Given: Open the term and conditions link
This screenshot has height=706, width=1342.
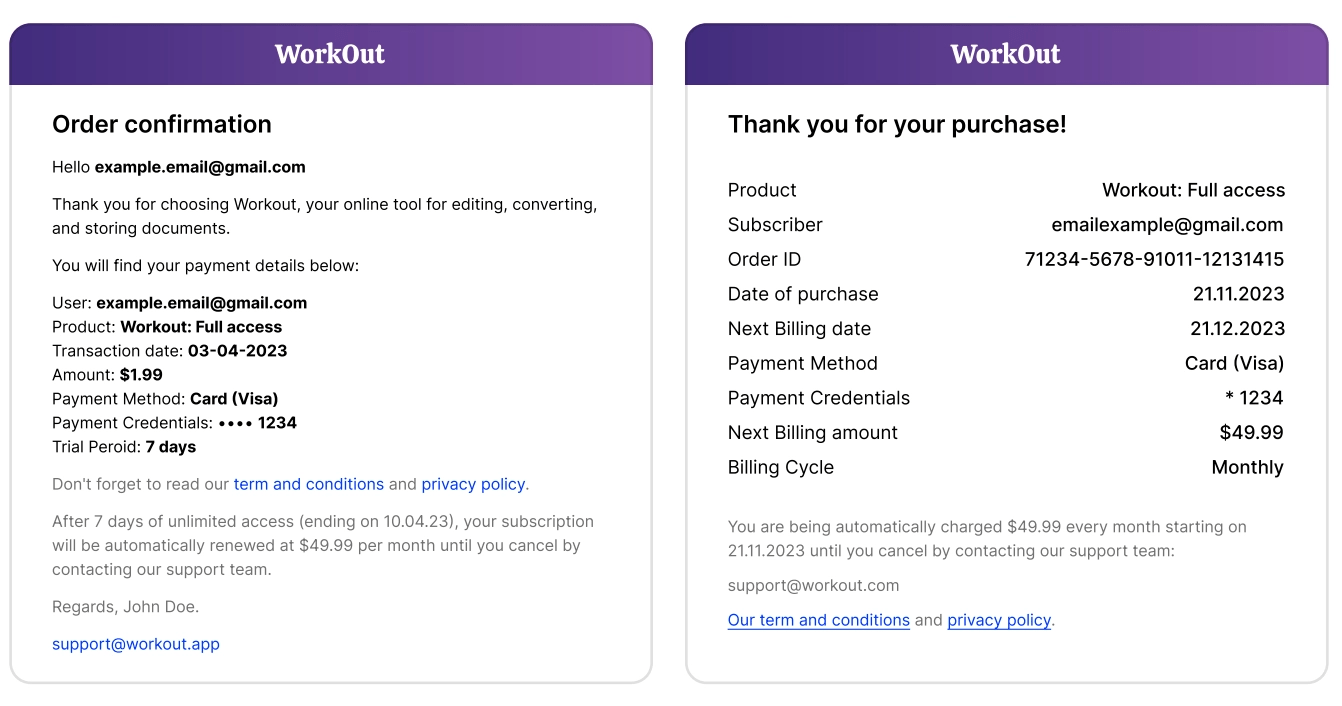Looking at the screenshot, I should coord(308,484).
